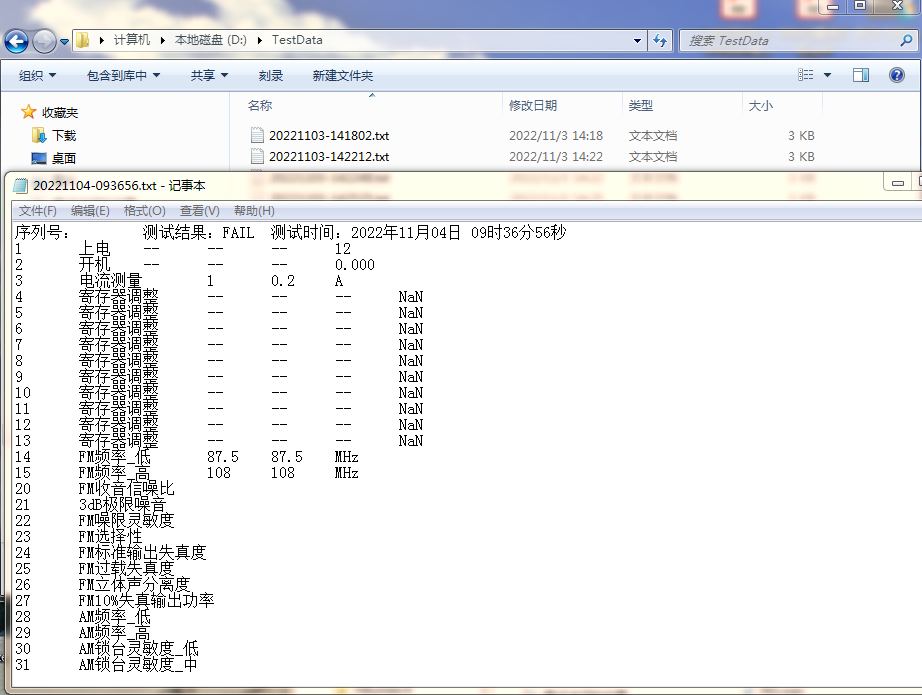Click the 3dB极限噪音 line
The image size is (922, 695).
[122, 504]
